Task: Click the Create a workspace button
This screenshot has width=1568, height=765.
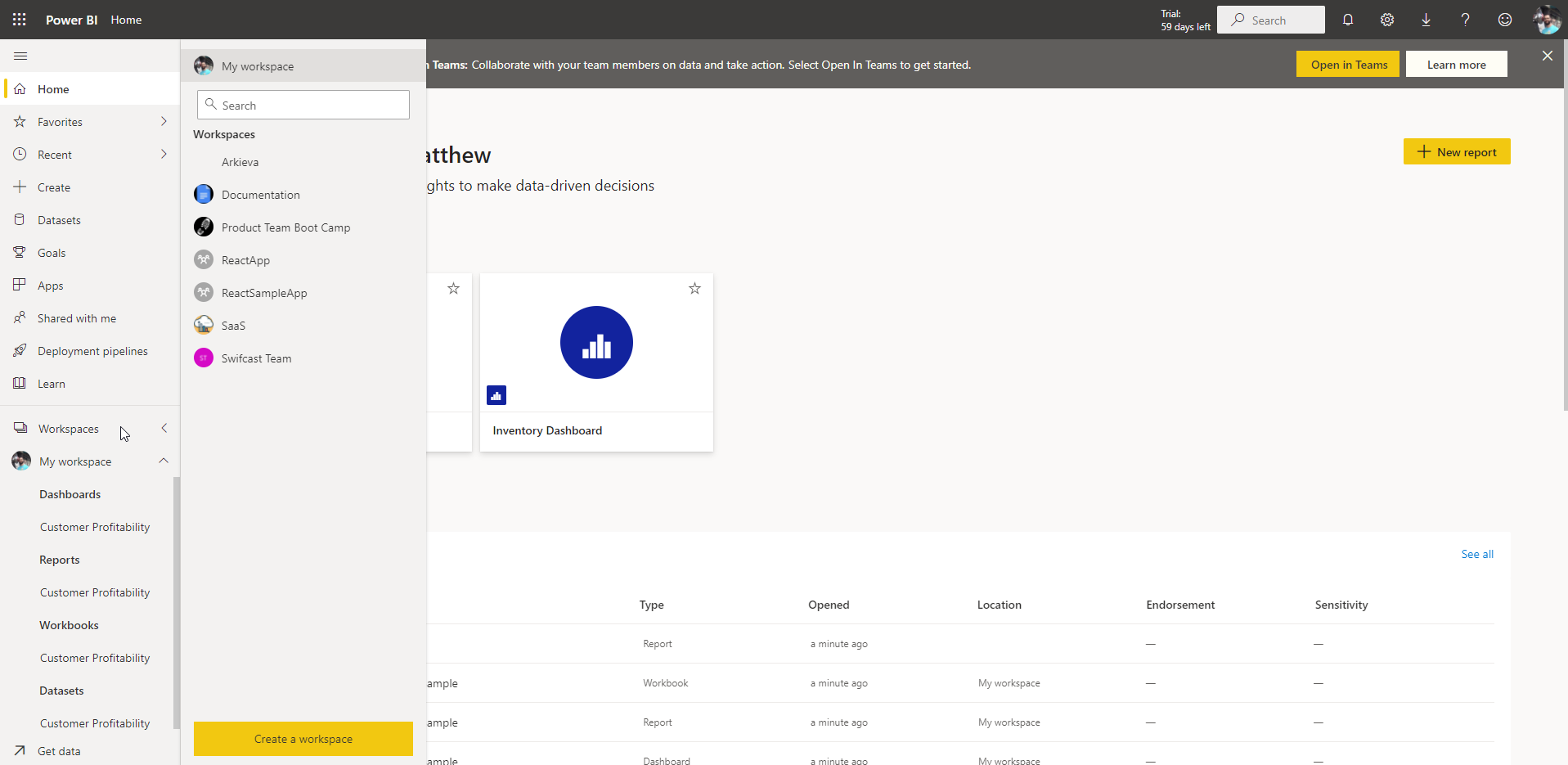Action: (x=303, y=739)
